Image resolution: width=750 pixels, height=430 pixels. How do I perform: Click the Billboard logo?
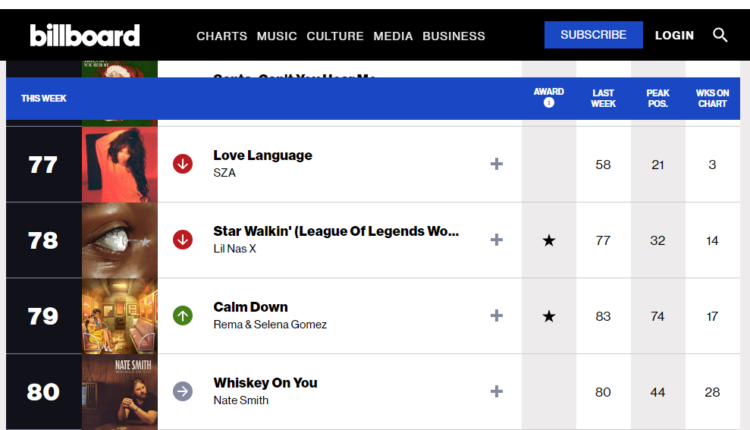[x=85, y=35]
